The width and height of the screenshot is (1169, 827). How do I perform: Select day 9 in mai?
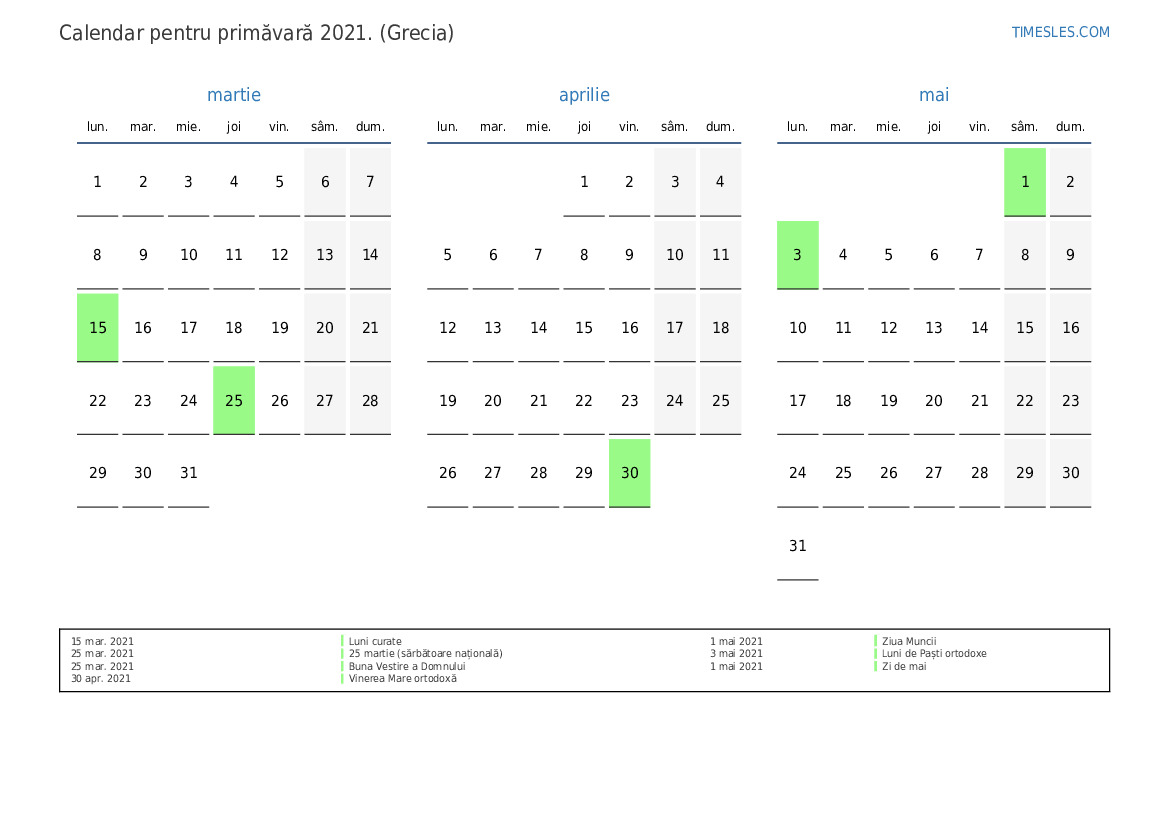pyautogui.click(x=1070, y=255)
